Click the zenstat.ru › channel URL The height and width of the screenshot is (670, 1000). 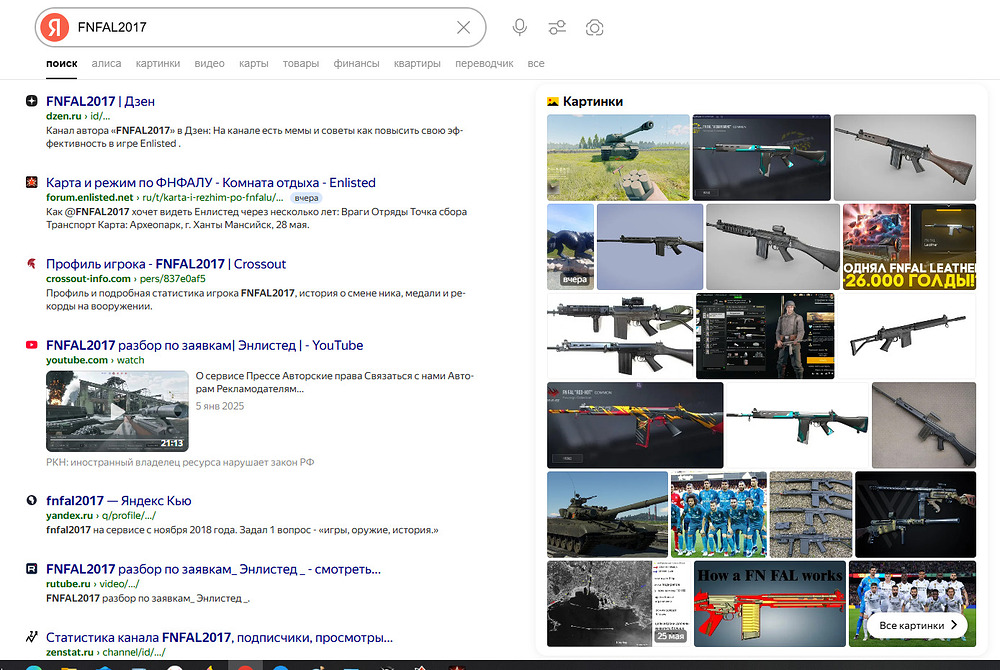(x=106, y=652)
